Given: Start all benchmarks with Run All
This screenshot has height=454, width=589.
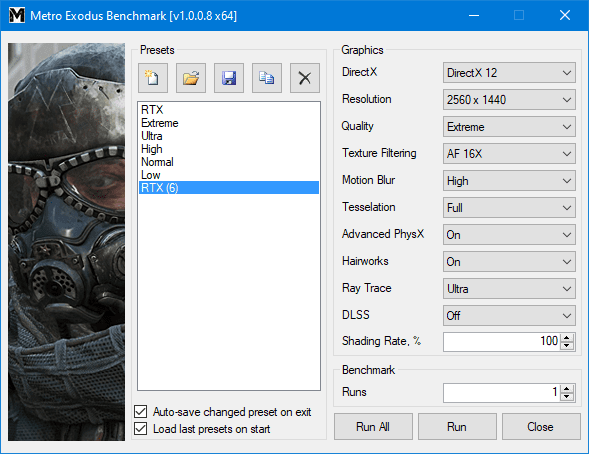Looking at the screenshot, I should coord(373,427).
